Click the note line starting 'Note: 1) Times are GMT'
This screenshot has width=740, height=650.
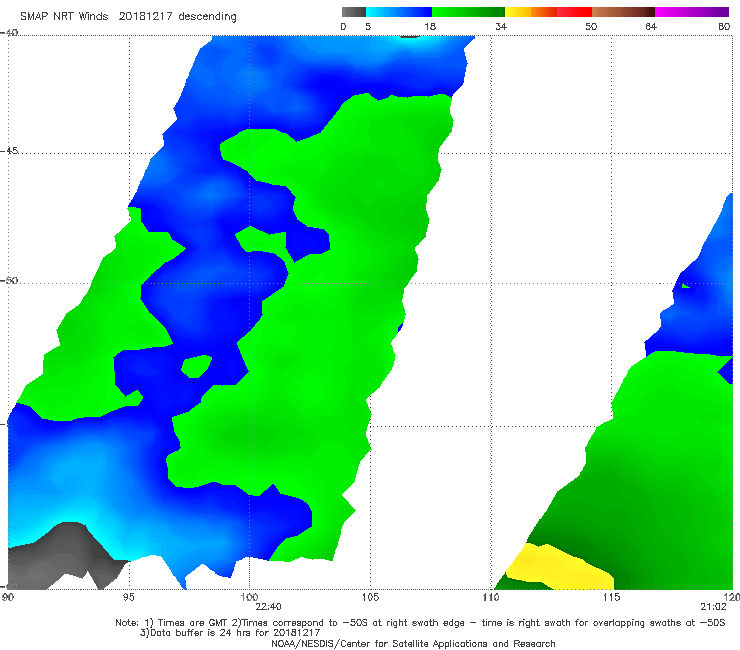click(420, 623)
